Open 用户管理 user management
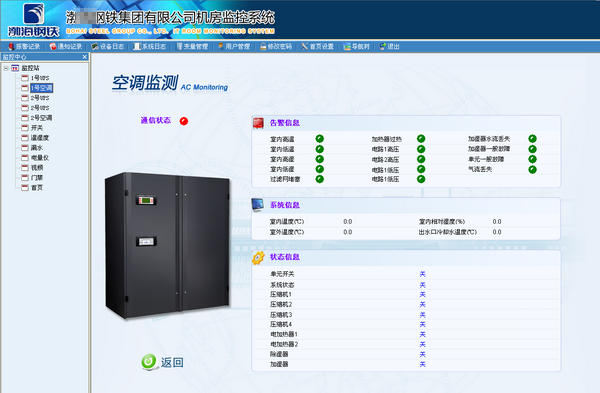The height and width of the screenshot is (393, 600). pyautogui.click(x=234, y=47)
